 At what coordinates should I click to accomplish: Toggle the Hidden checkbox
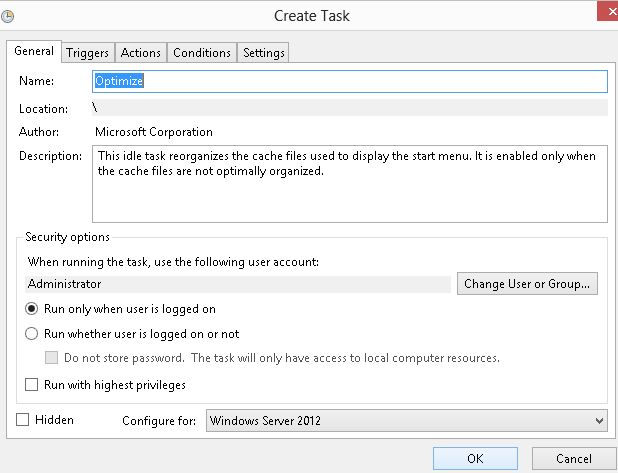pyautogui.click(x=23, y=420)
